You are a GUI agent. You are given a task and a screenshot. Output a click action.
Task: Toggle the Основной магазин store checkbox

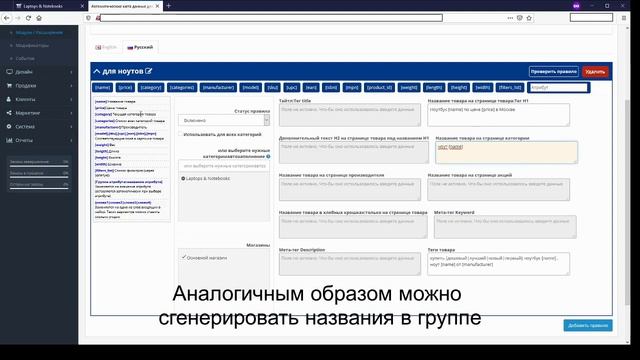pyautogui.click(x=184, y=257)
